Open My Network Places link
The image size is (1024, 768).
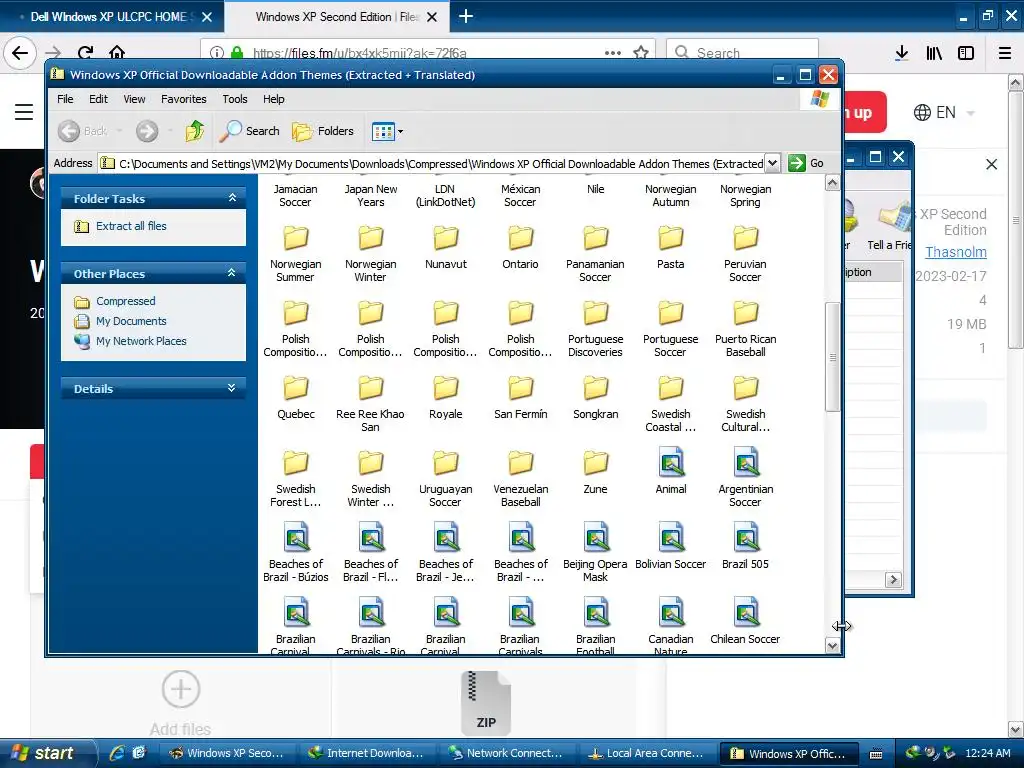tap(141, 341)
